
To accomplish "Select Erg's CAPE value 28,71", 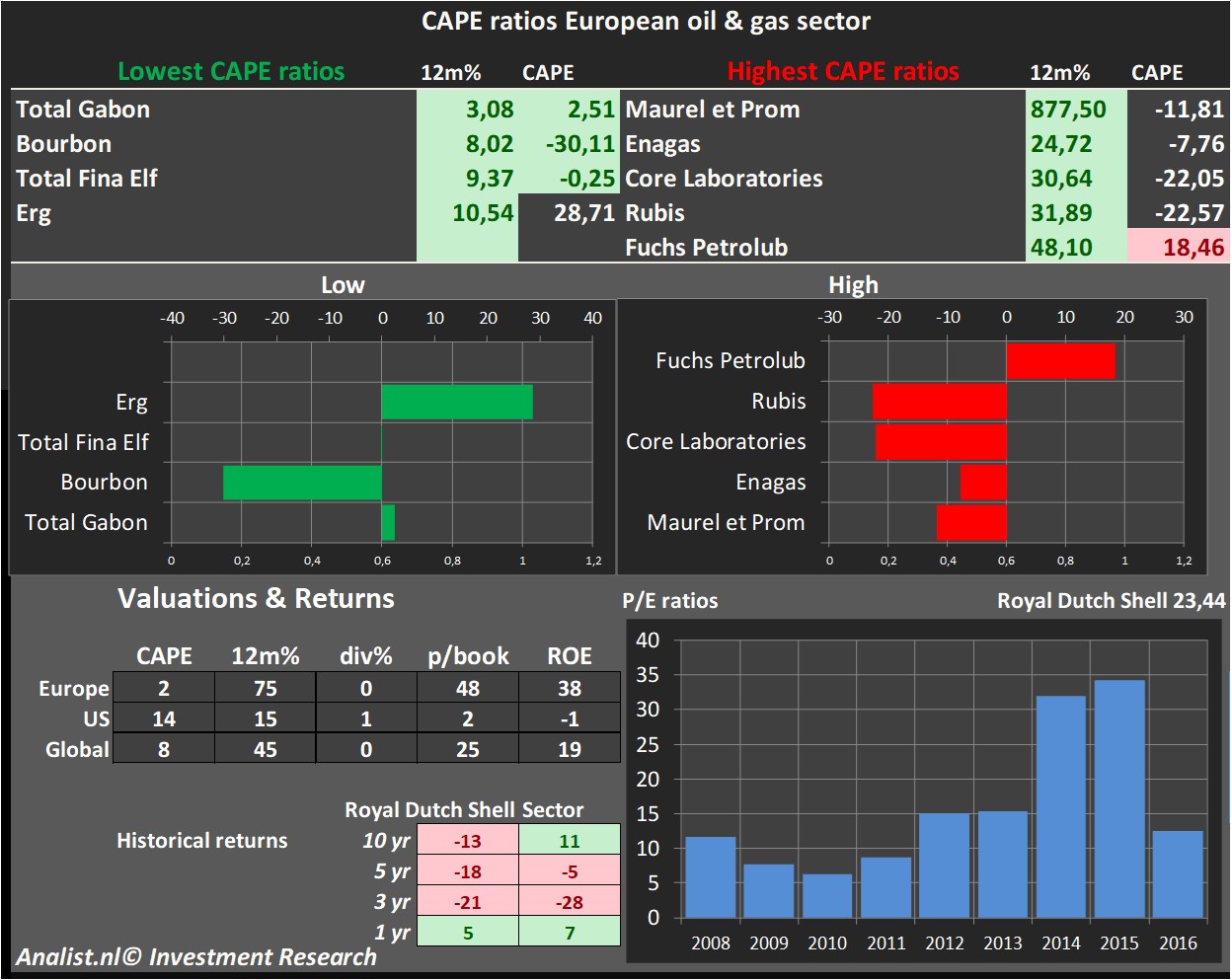I will [583, 213].
